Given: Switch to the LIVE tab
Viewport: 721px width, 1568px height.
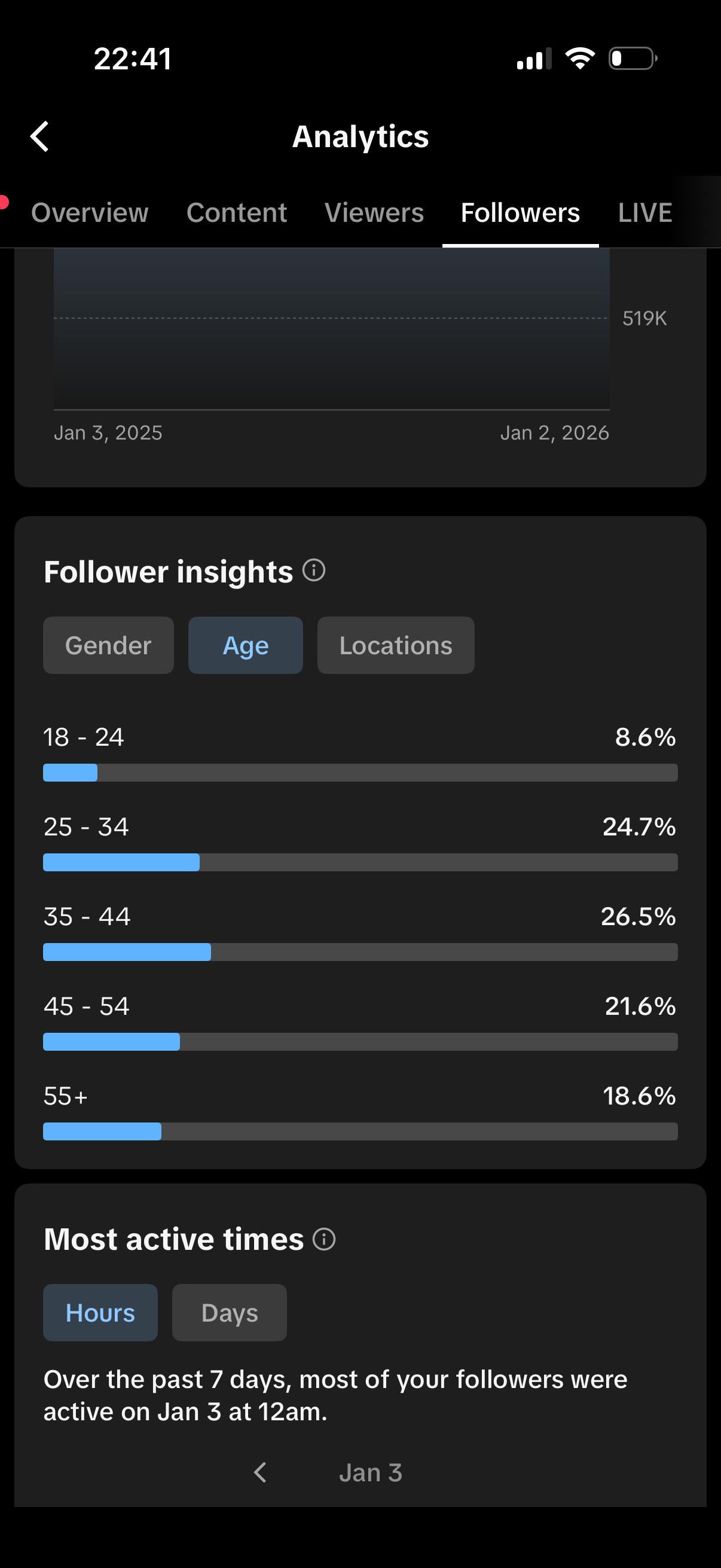Looking at the screenshot, I should coord(645,213).
